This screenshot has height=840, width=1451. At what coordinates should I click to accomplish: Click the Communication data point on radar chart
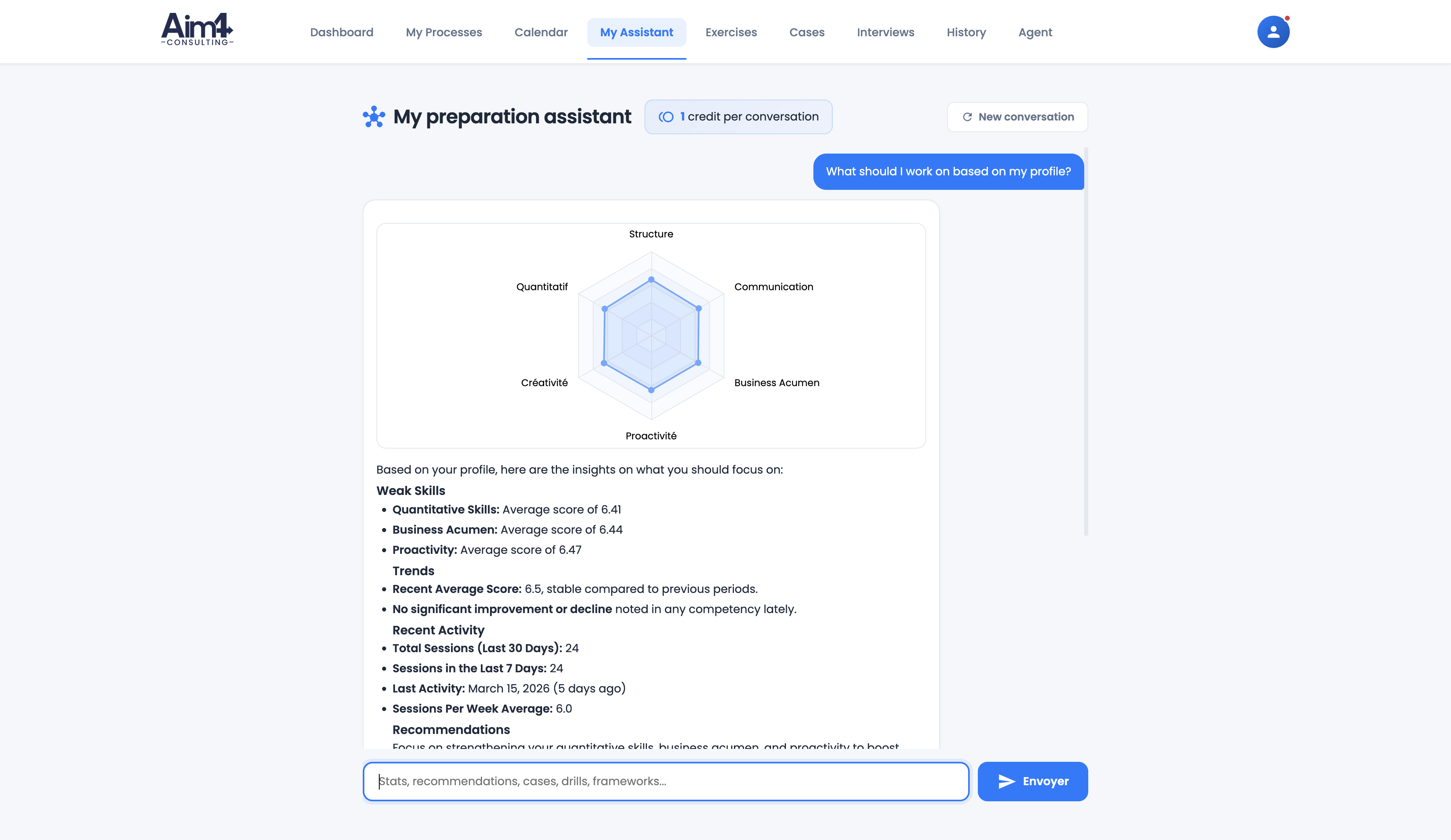coord(698,309)
